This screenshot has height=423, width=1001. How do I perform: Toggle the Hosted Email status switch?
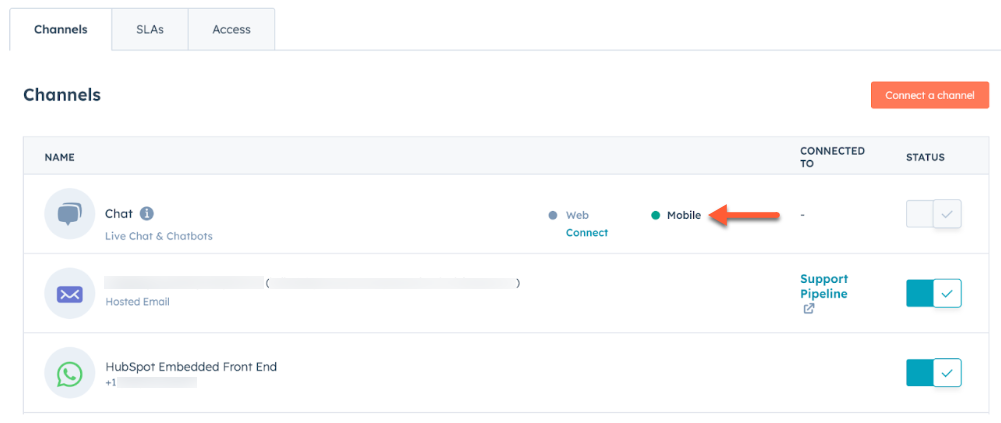coord(934,293)
